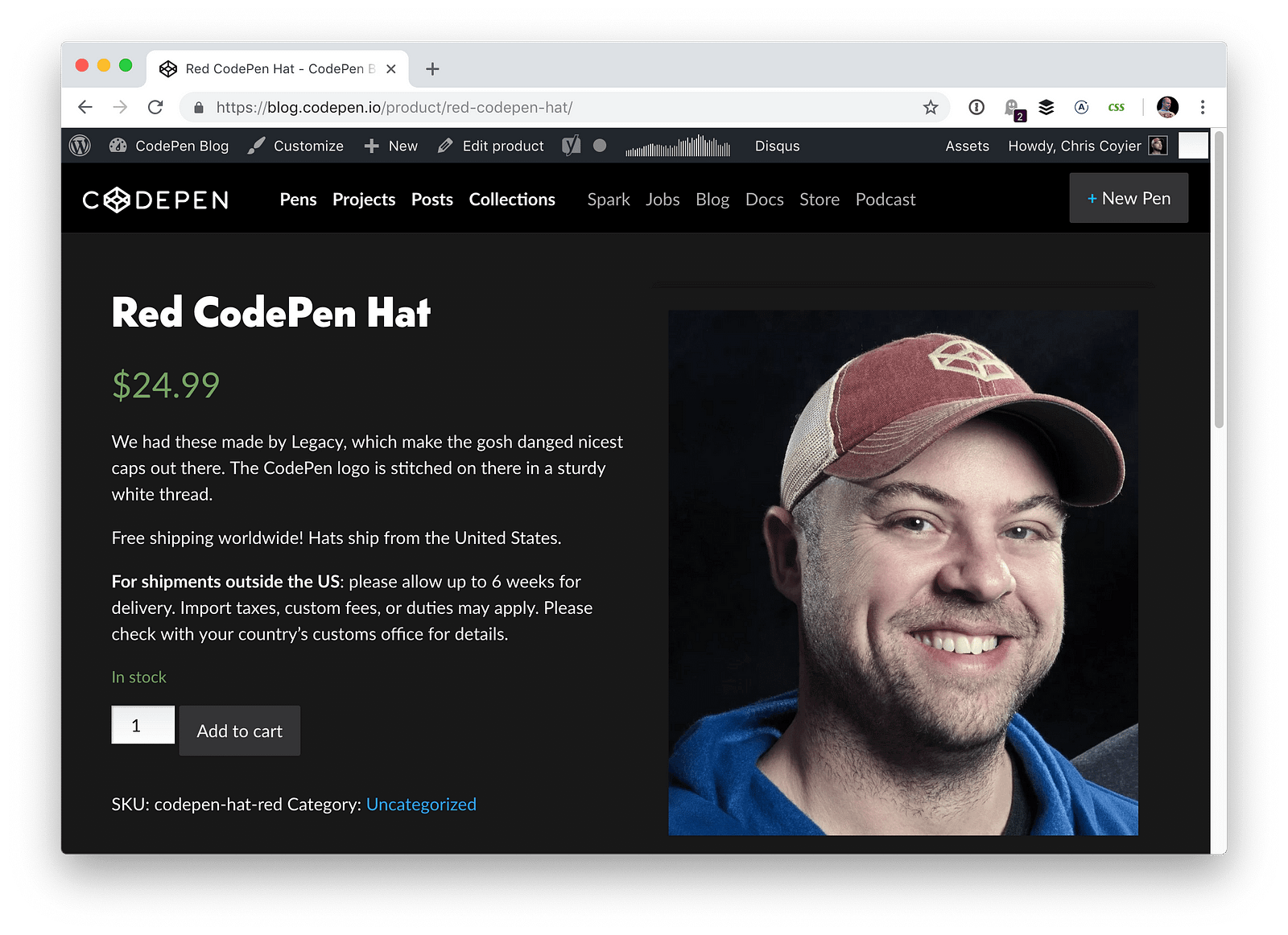Click the In stock status text
The width and height of the screenshot is (1288, 935).
pyautogui.click(x=139, y=678)
